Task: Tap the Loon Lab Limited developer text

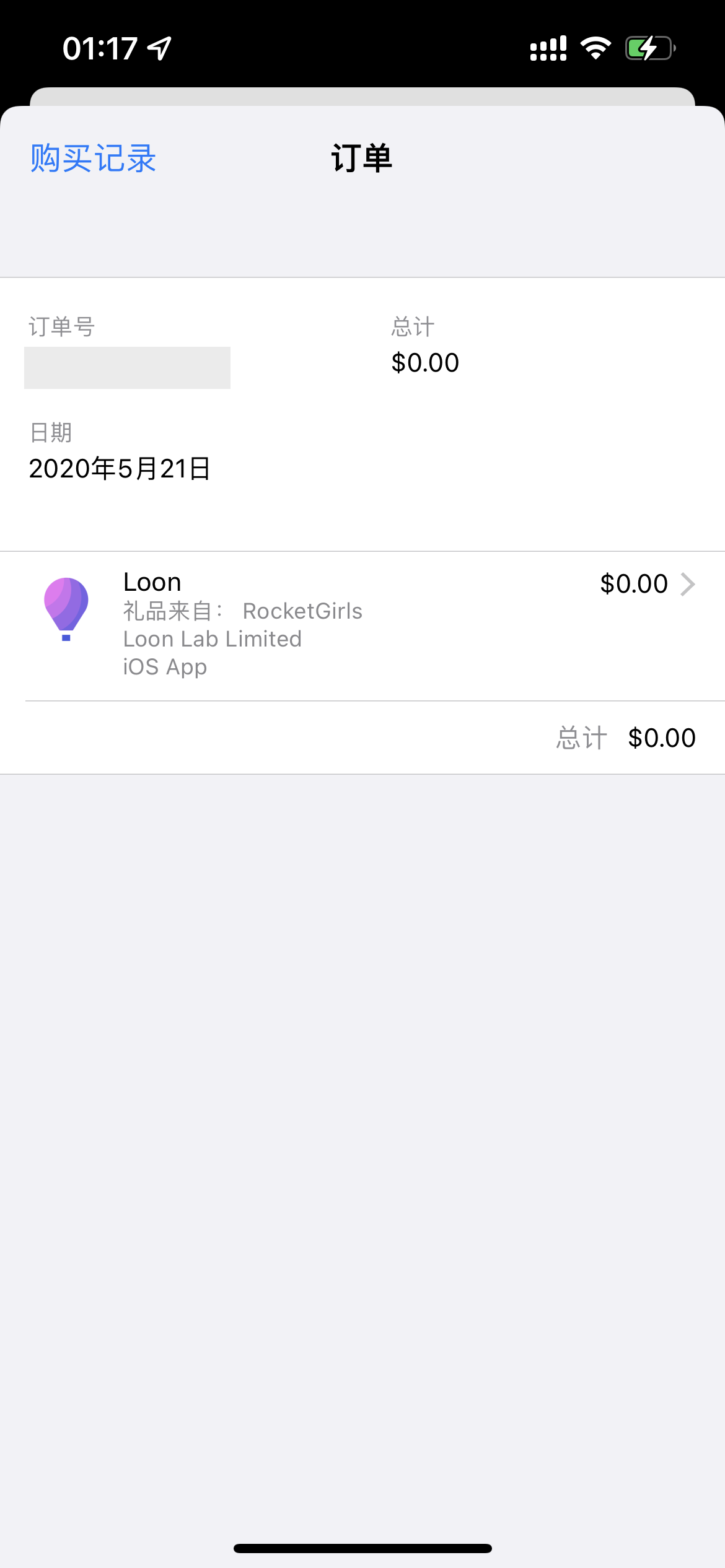Action: point(213,639)
